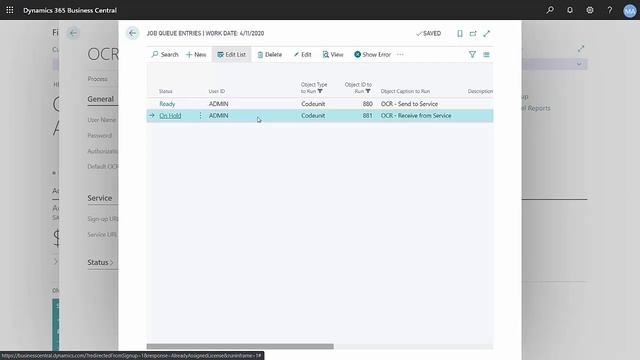Expand the background page fullscreen arrows icon
The width and height of the screenshot is (640, 360).
(x=581, y=49)
